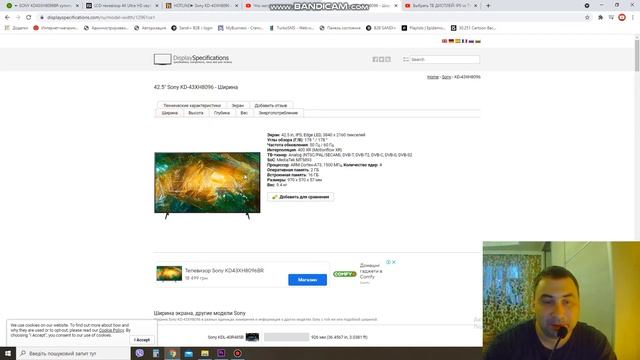The width and height of the screenshot is (640, 360).
Task: Close the advertisement with the X icon
Action: (394, 262)
